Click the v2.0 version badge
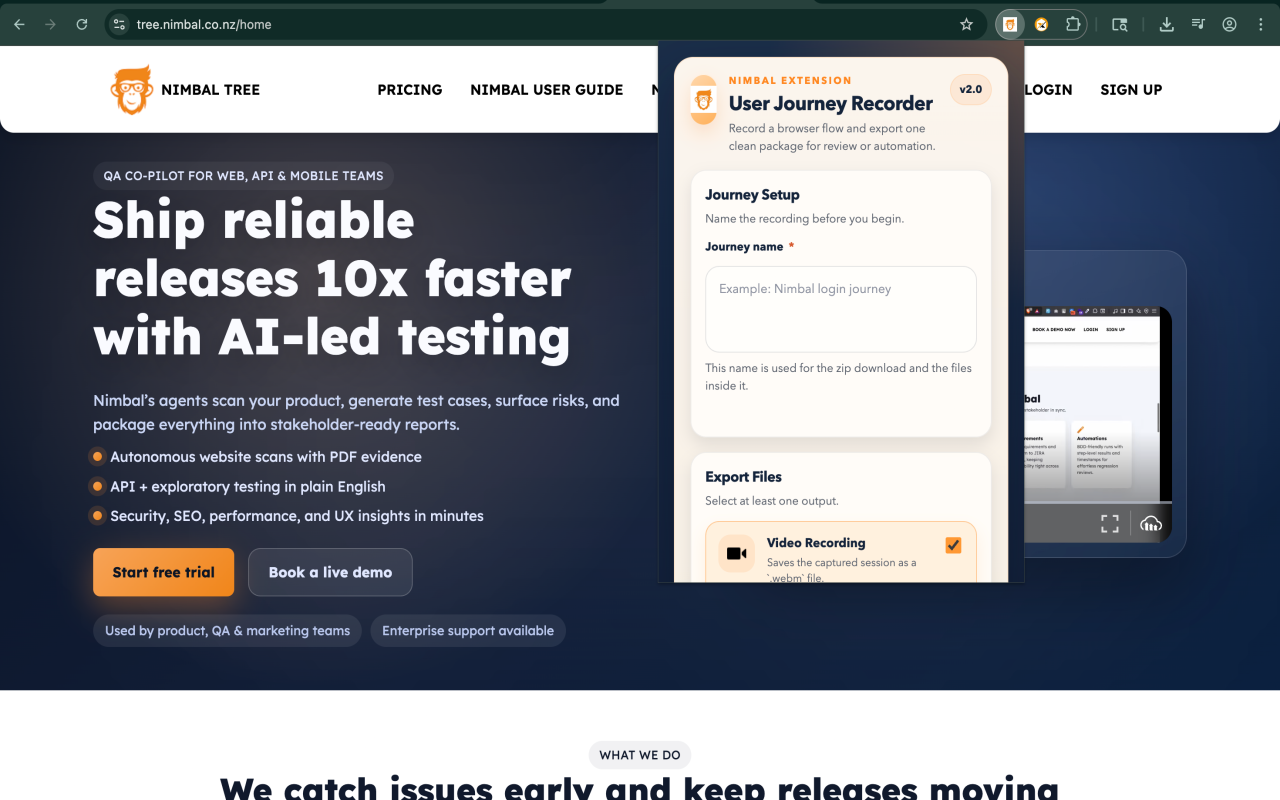 970,90
